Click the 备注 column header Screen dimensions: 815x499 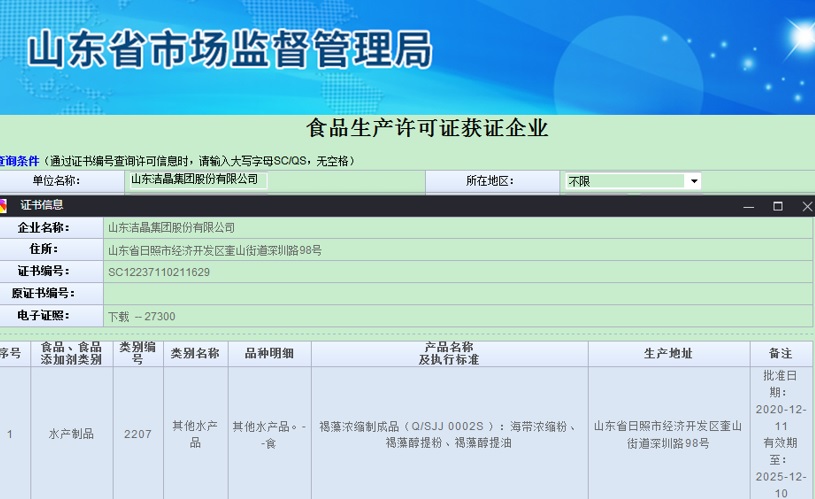point(781,353)
